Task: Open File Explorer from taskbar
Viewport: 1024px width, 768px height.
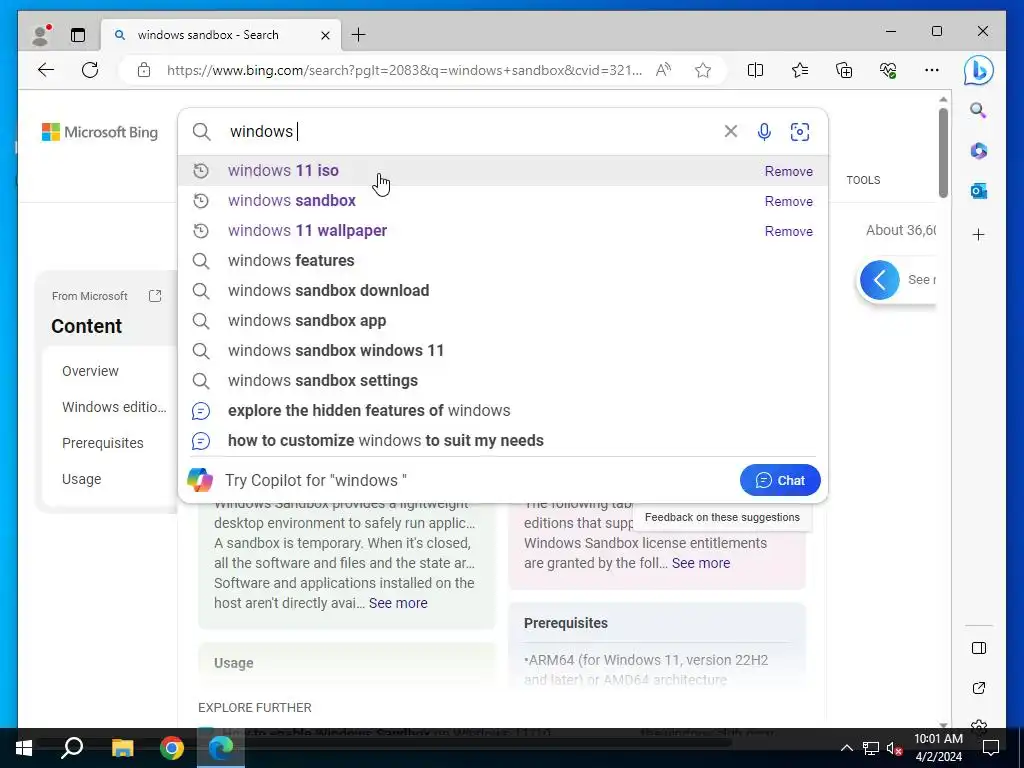Action: coord(122,748)
